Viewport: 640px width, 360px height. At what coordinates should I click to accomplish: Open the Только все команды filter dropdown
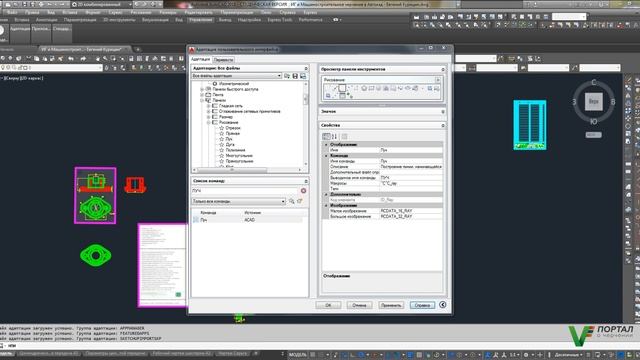(239, 201)
